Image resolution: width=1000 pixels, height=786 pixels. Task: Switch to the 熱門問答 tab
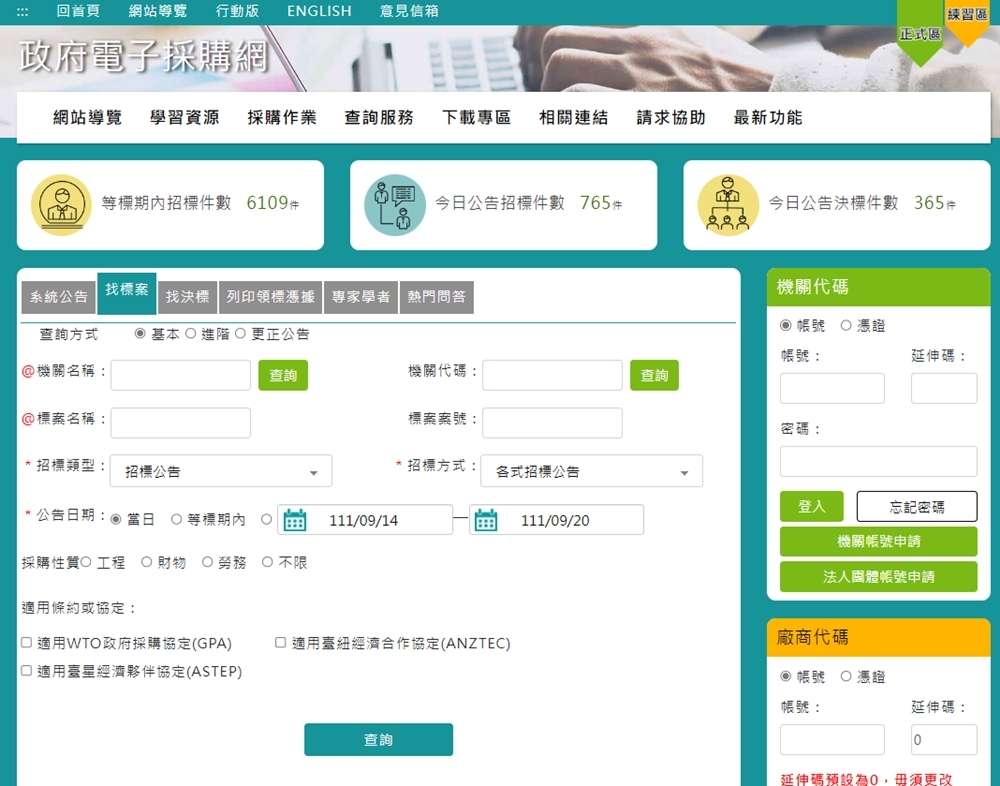click(x=436, y=297)
